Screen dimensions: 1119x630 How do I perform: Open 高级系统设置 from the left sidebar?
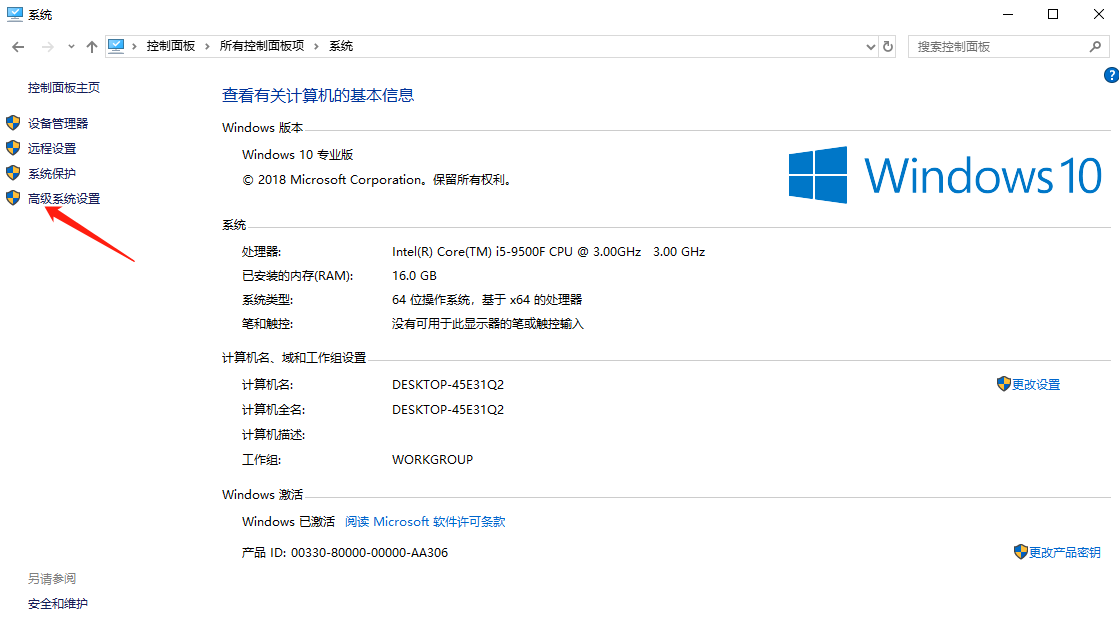coord(64,198)
